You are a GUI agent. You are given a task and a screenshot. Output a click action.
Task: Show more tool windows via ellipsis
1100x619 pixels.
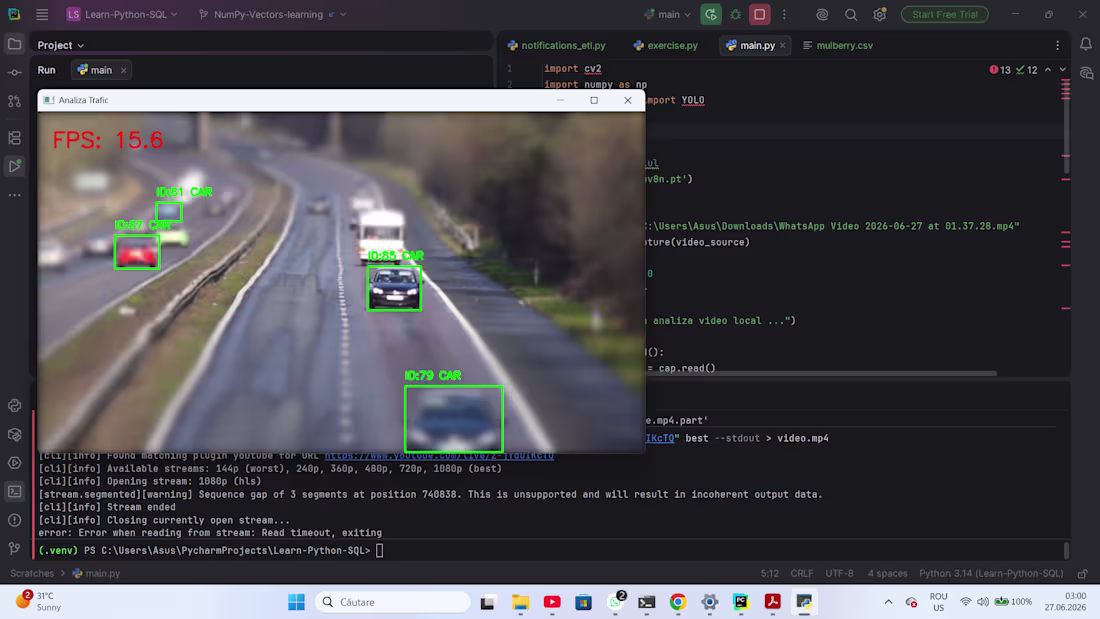[14, 195]
